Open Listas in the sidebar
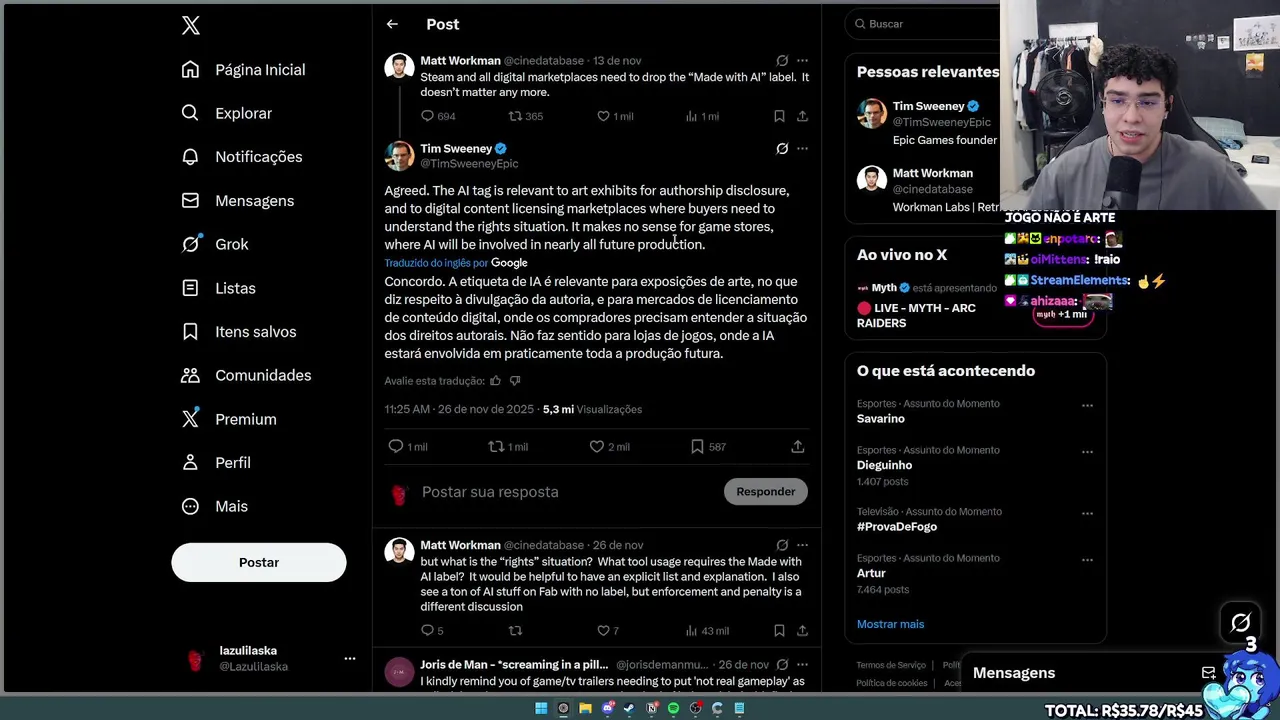1280x720 pixels. point(218,288)
